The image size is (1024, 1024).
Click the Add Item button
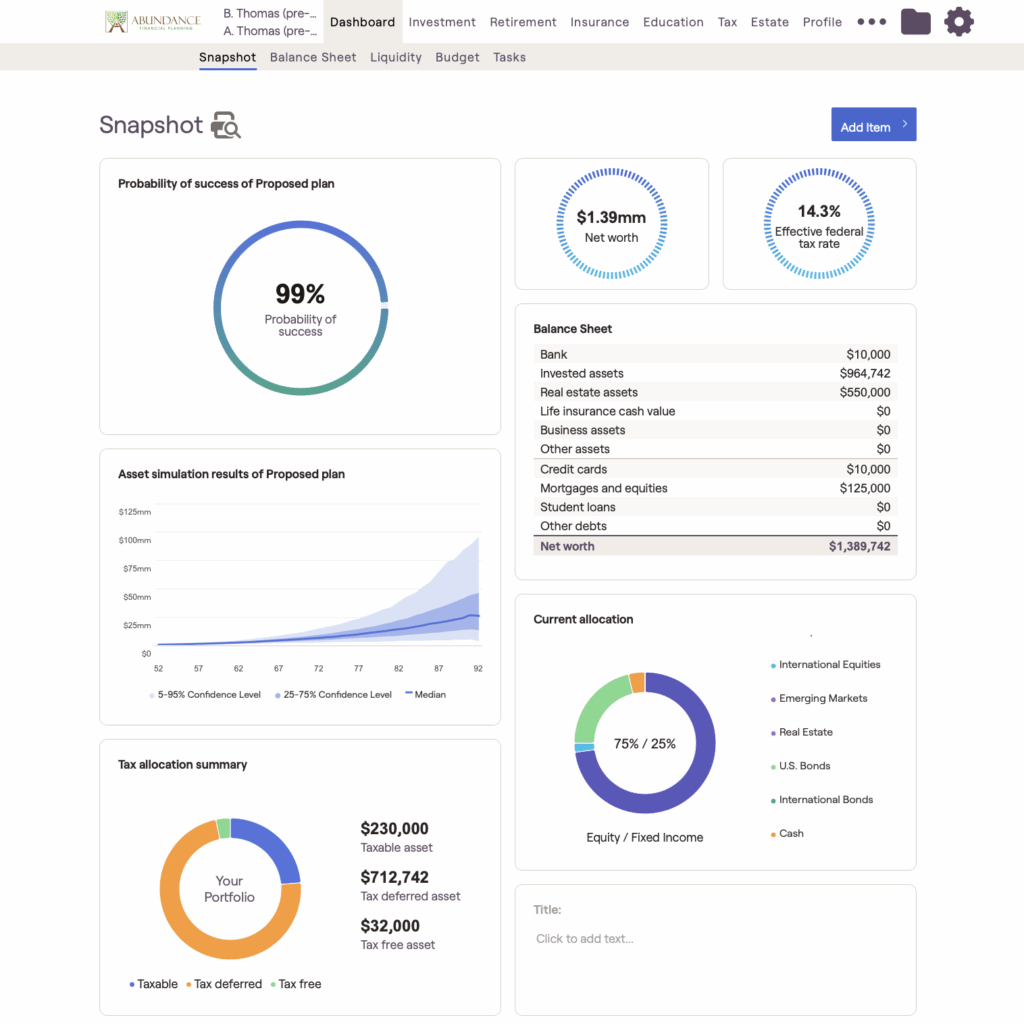873,125
